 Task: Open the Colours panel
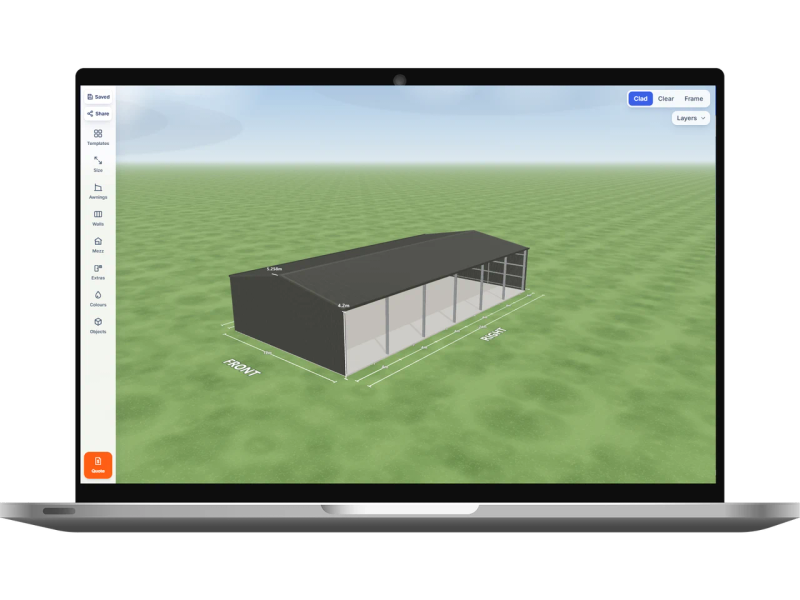[x=98, y=299]
